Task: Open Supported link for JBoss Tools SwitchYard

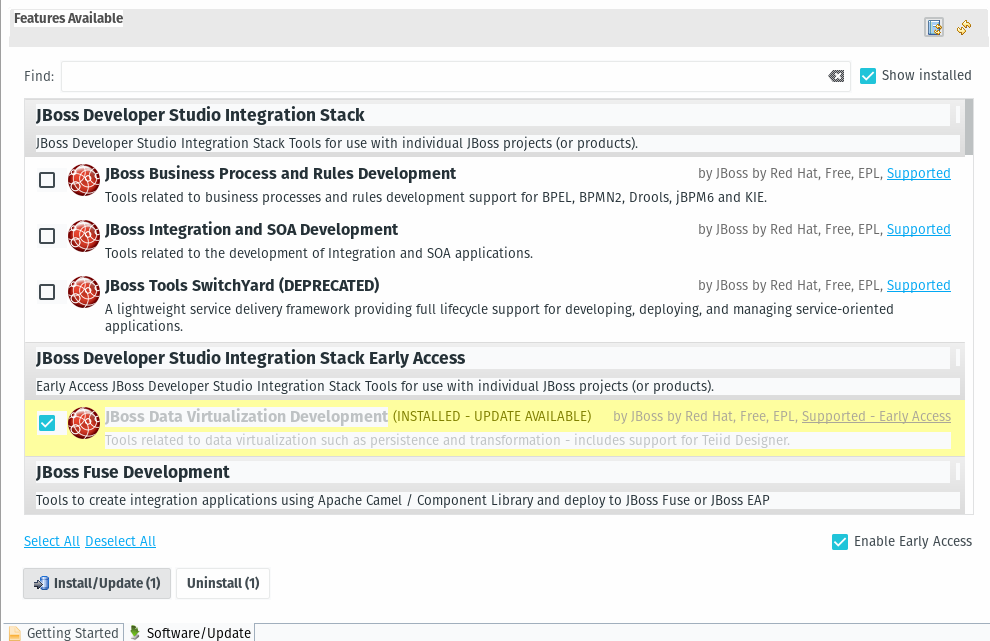Action: [919, 285]
